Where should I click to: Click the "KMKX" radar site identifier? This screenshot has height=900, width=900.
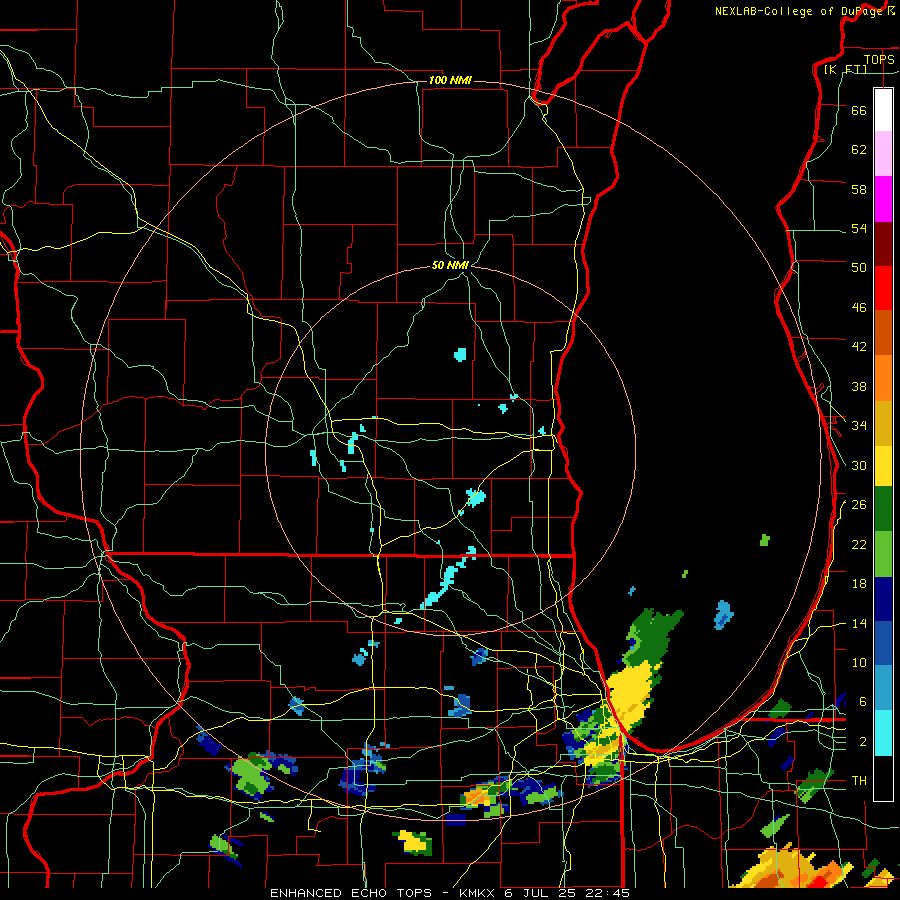pyautogui.click(x=476, y=893)
